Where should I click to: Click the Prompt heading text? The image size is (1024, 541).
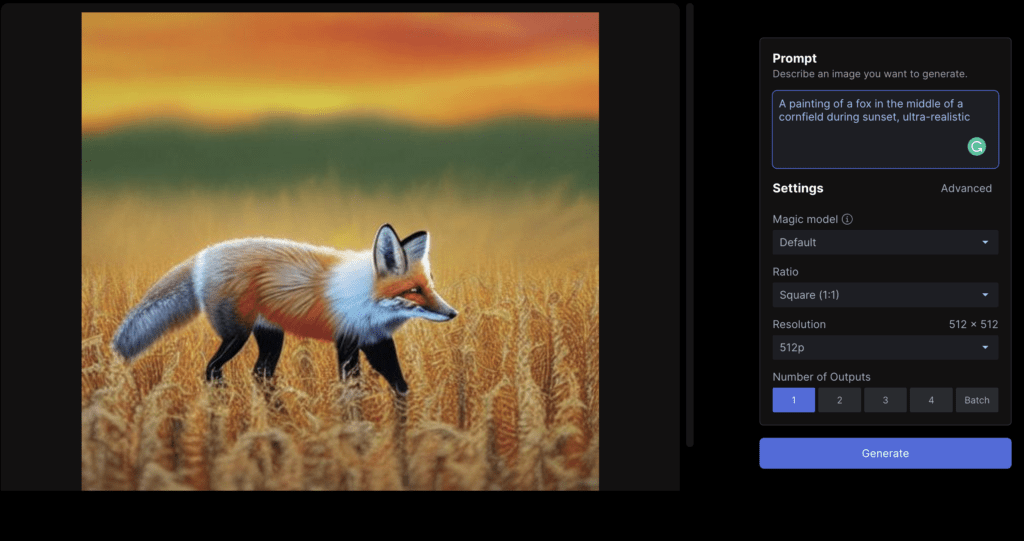794,59
